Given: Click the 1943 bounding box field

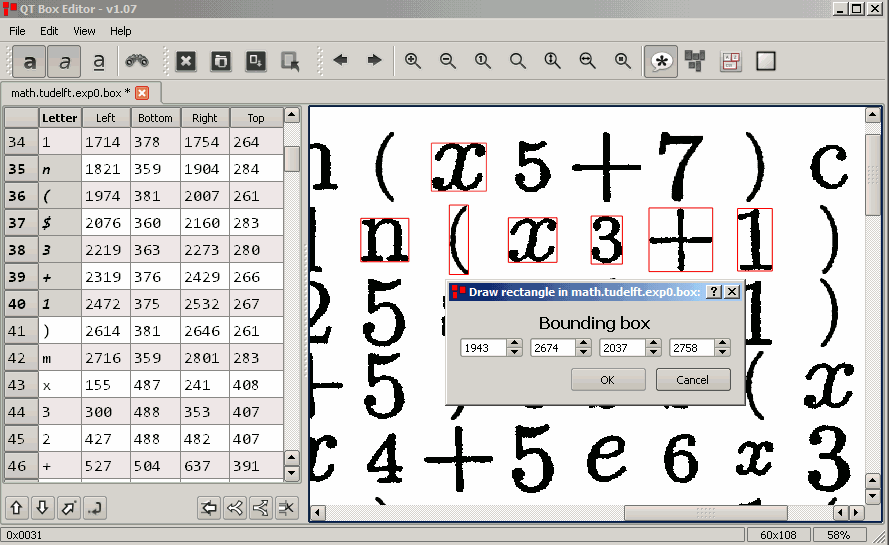Looking at the screenshot, I should (x=484, y=348).
